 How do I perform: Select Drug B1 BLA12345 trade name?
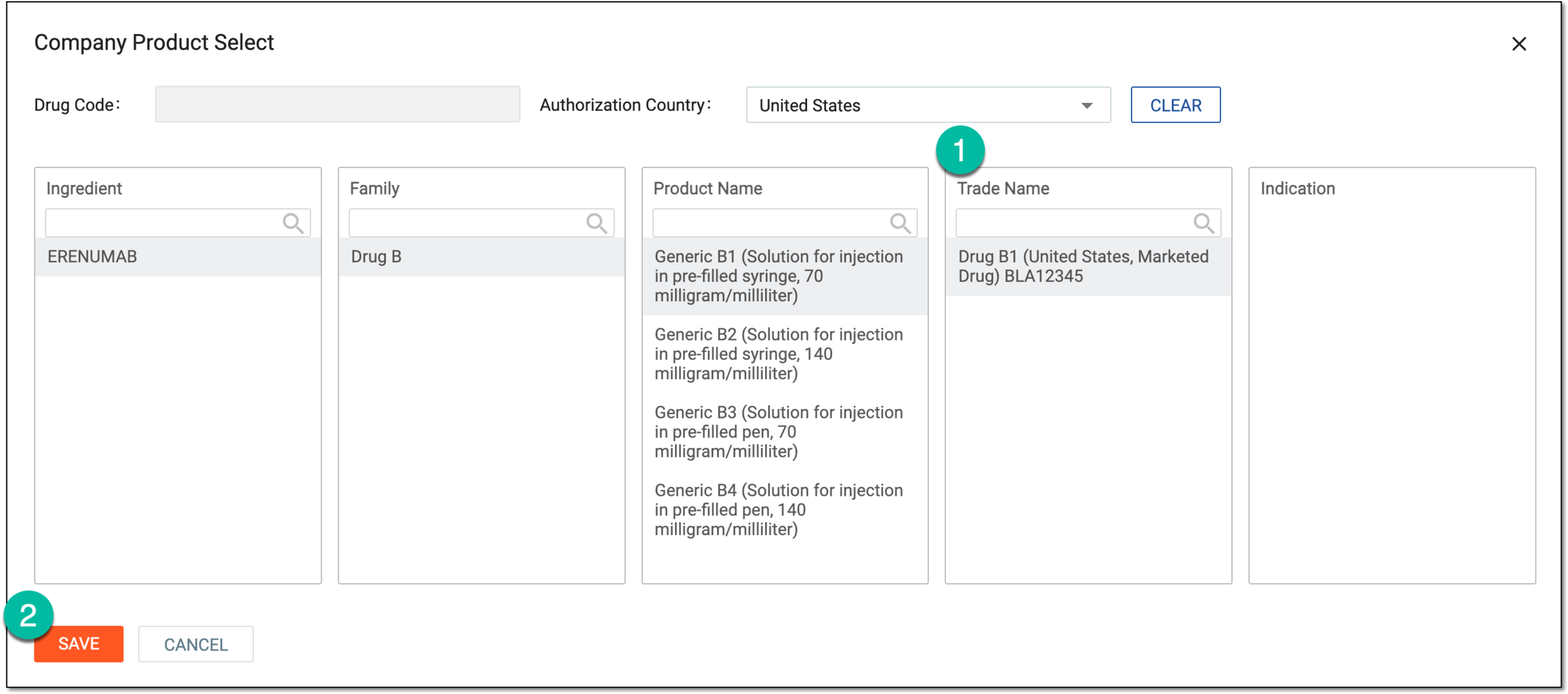click(1088, 266)
